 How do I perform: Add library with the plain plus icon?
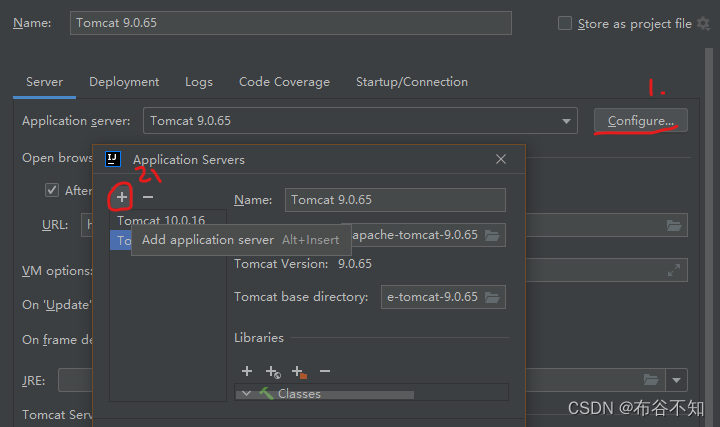point(247,371)
